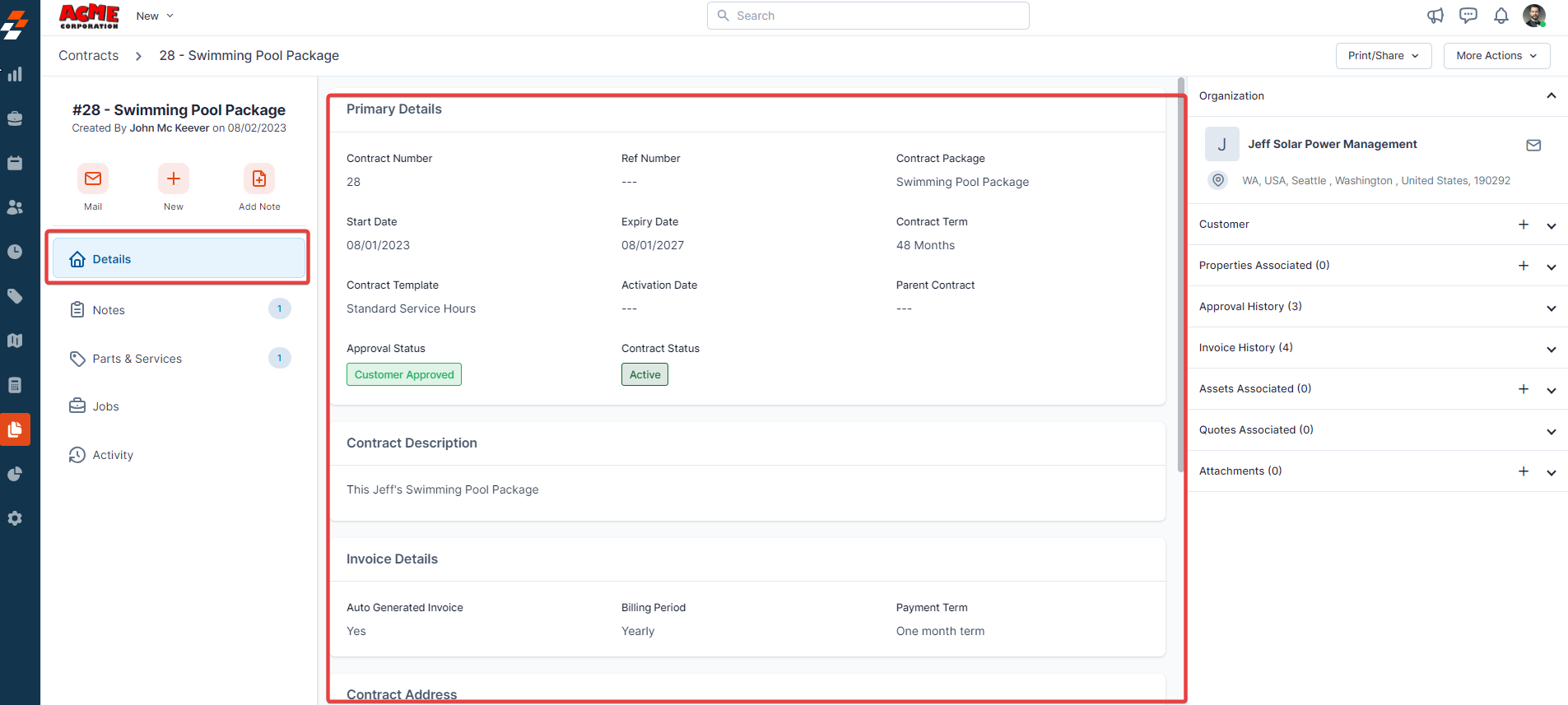
Task: Open the user profile avatar
Action: point(1533,16)
